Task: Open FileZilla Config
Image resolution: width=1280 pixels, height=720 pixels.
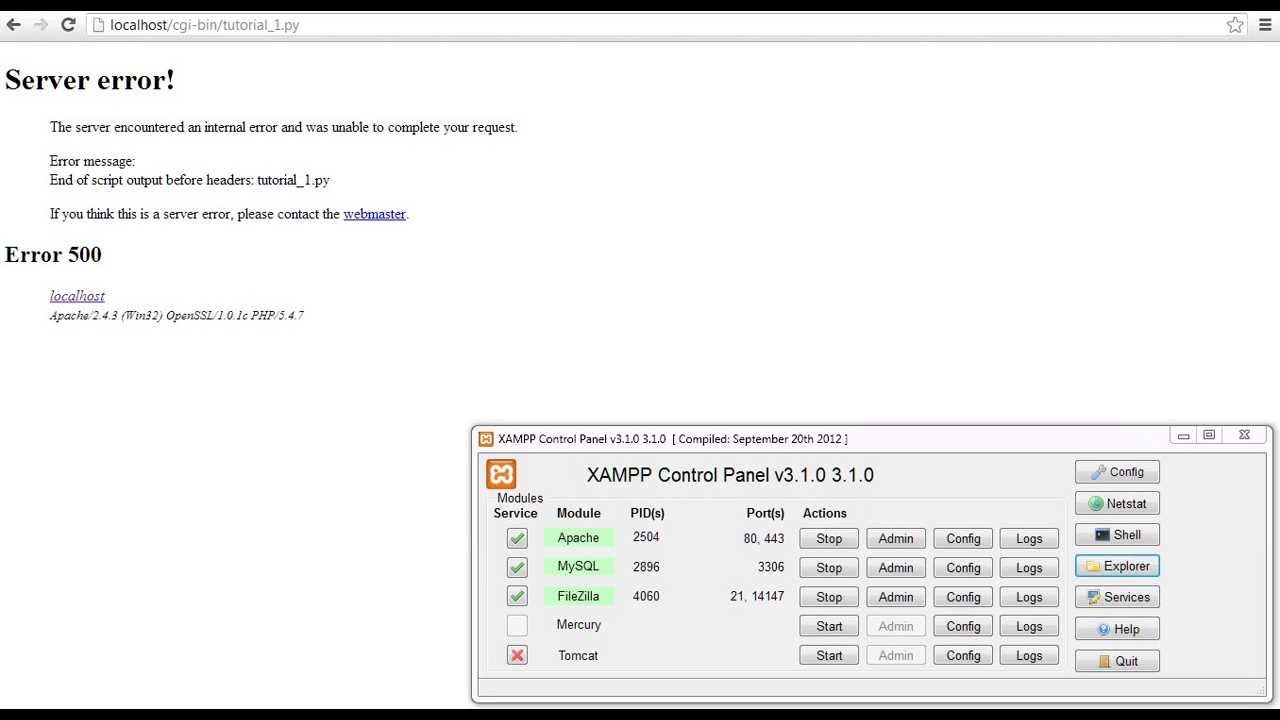Action: point(963,597)
